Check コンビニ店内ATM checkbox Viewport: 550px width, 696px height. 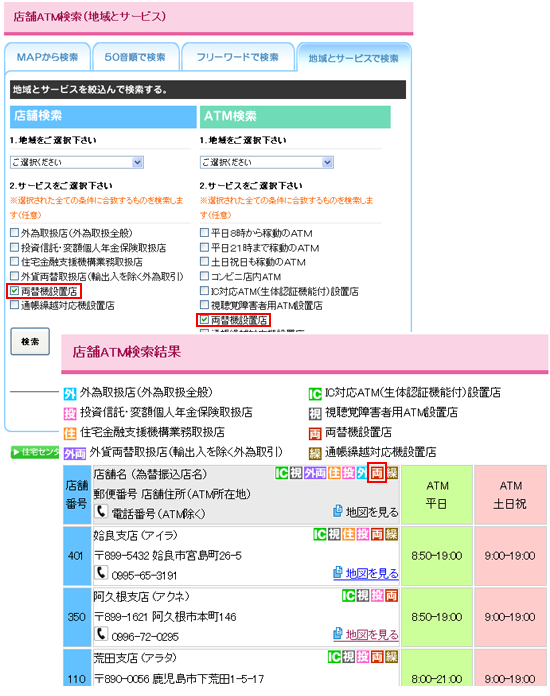(204, 276)
